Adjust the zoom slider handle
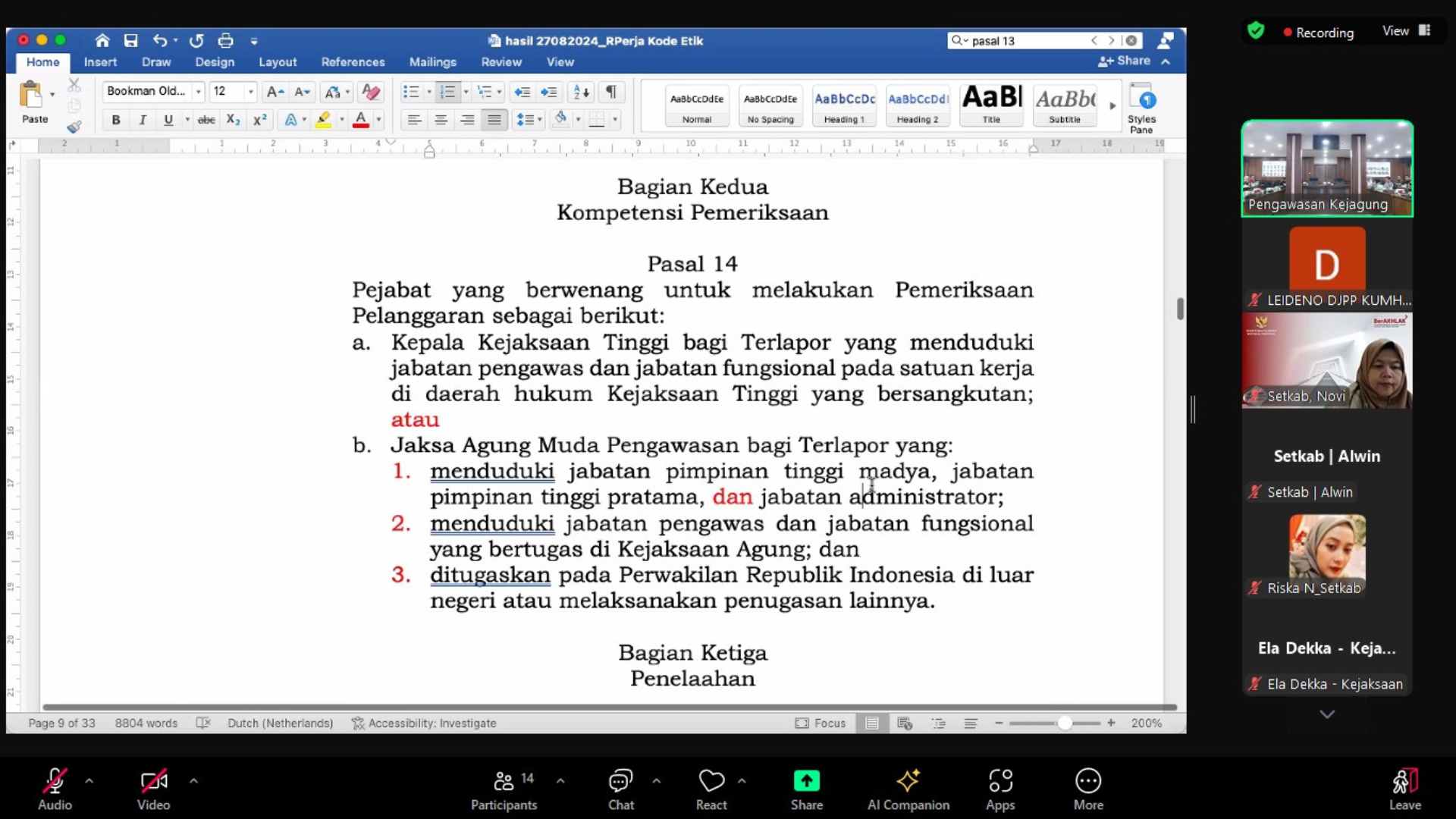Viewport: 1456px width, 819px height. point(1065,723)
